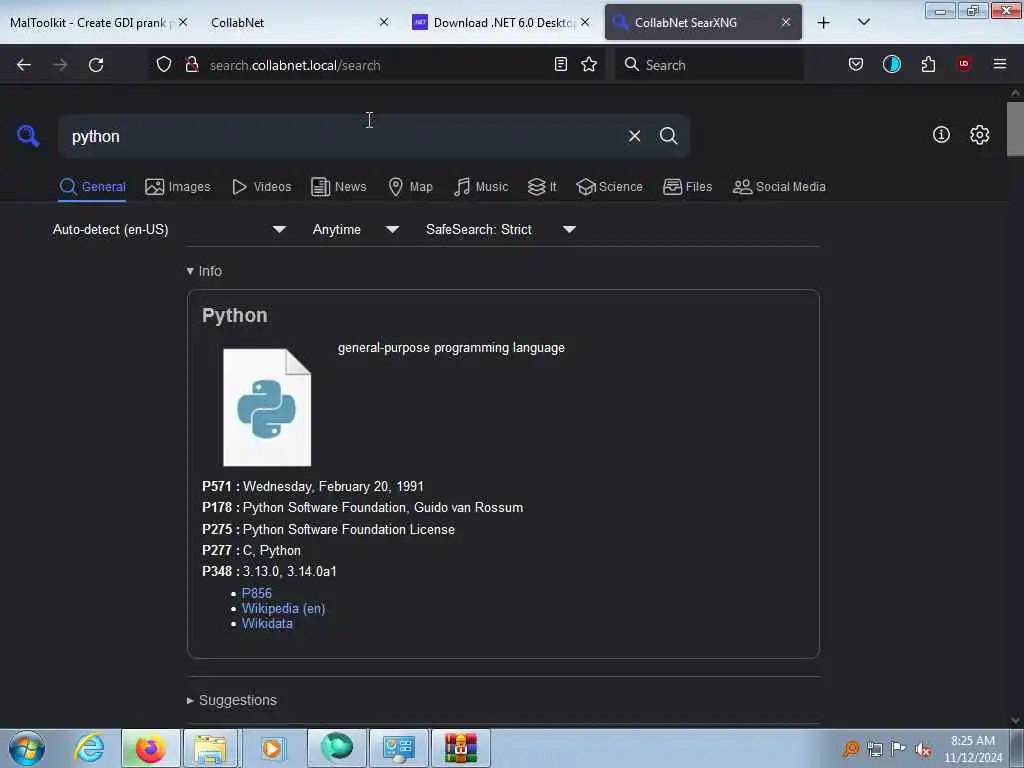This screenshot has width=1024, height=768.
Task: Click the page vertical scrollbar thumb
Action: [1015, 129]
